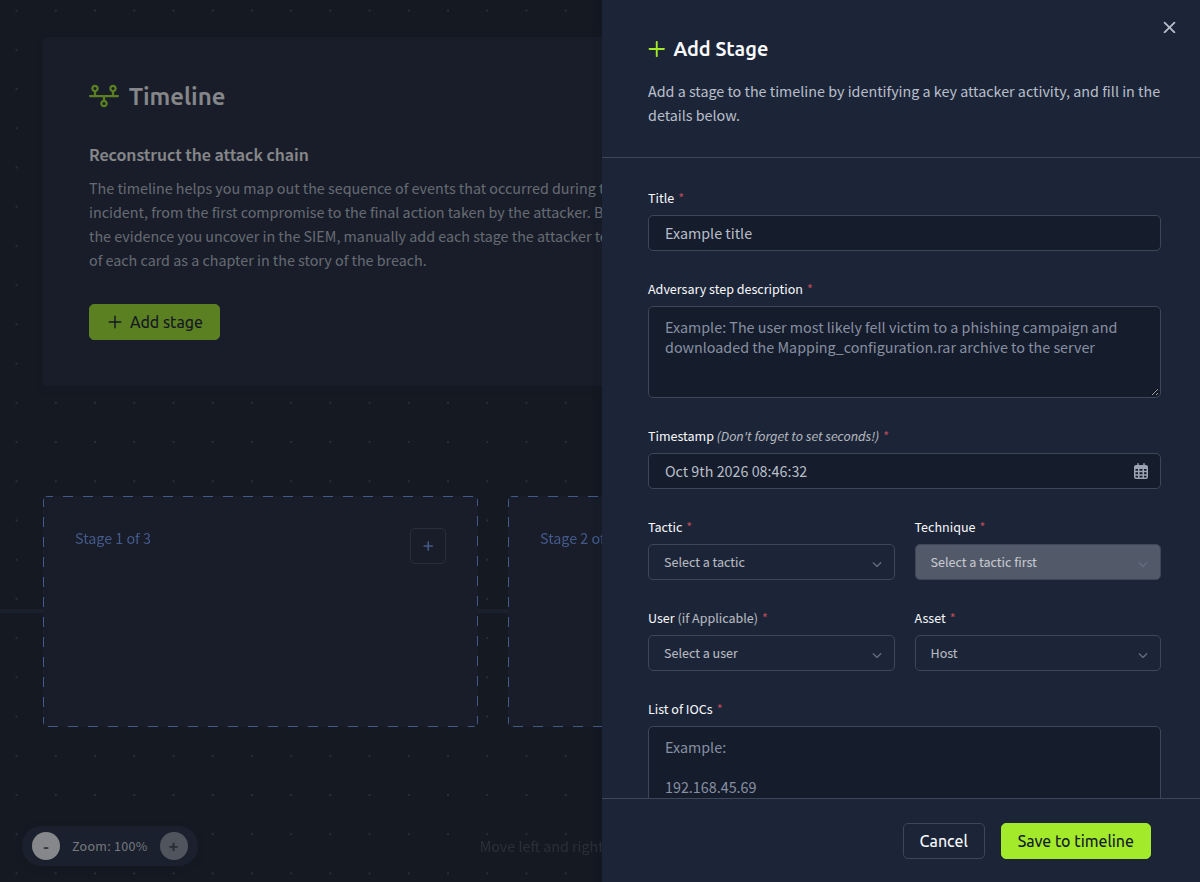Click Save to timeline
Screen dimensions: 1200x882
click(x=1075, y=841)
